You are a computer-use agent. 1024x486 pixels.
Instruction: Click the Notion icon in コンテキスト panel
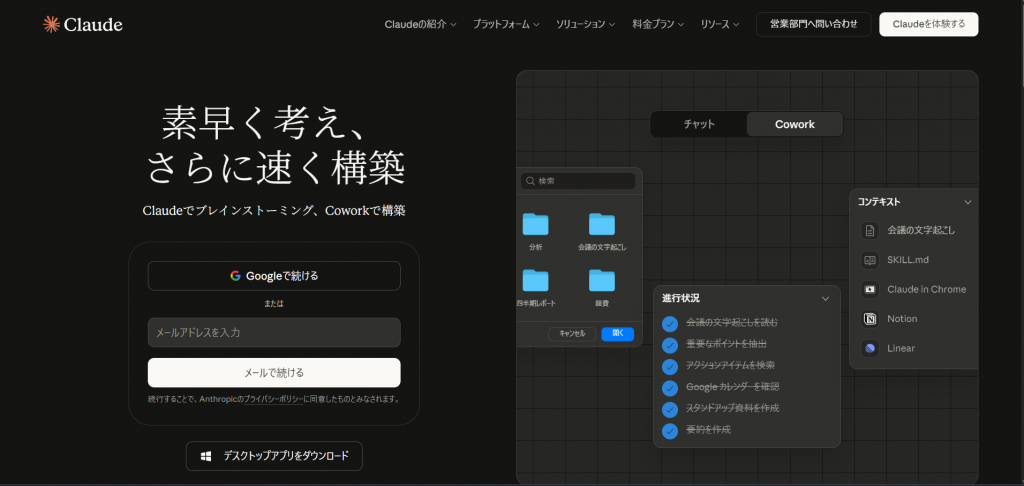(870, 319)
